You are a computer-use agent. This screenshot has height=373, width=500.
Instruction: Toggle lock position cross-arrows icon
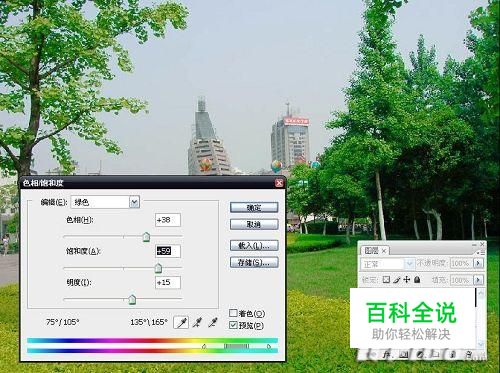click(407, 280)
